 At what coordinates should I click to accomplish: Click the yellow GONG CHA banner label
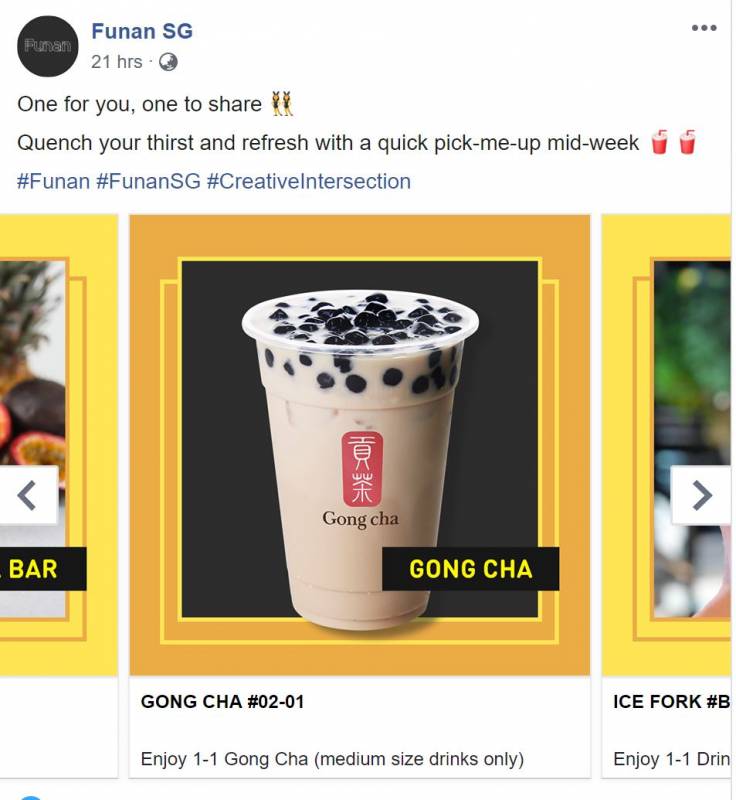470,569
